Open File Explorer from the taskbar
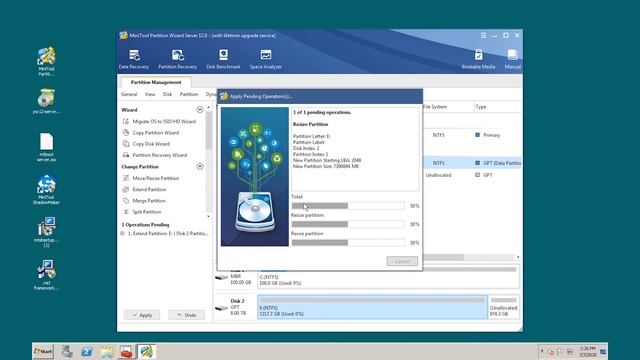640x360 pixels. 107,351
